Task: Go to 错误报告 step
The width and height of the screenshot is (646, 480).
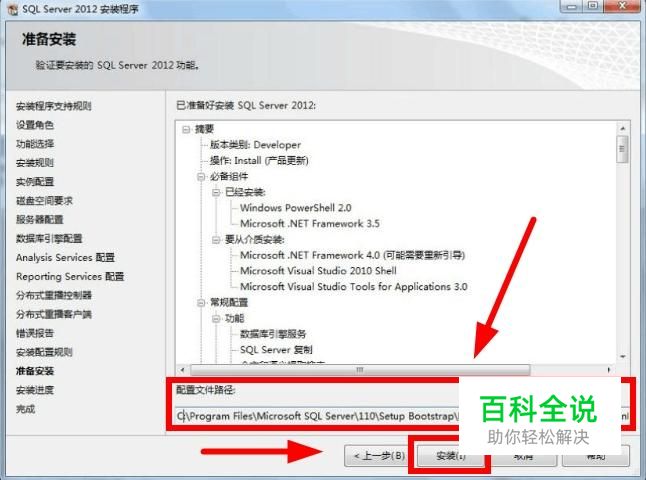Action: (x=35, y=333)
